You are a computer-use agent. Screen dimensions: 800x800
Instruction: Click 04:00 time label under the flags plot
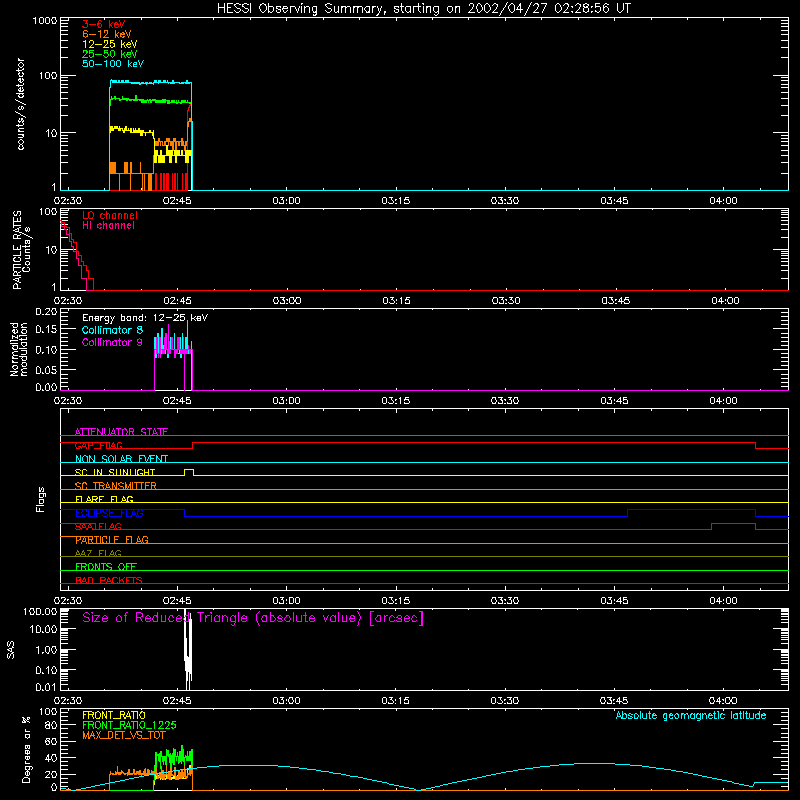coord(723,601)
